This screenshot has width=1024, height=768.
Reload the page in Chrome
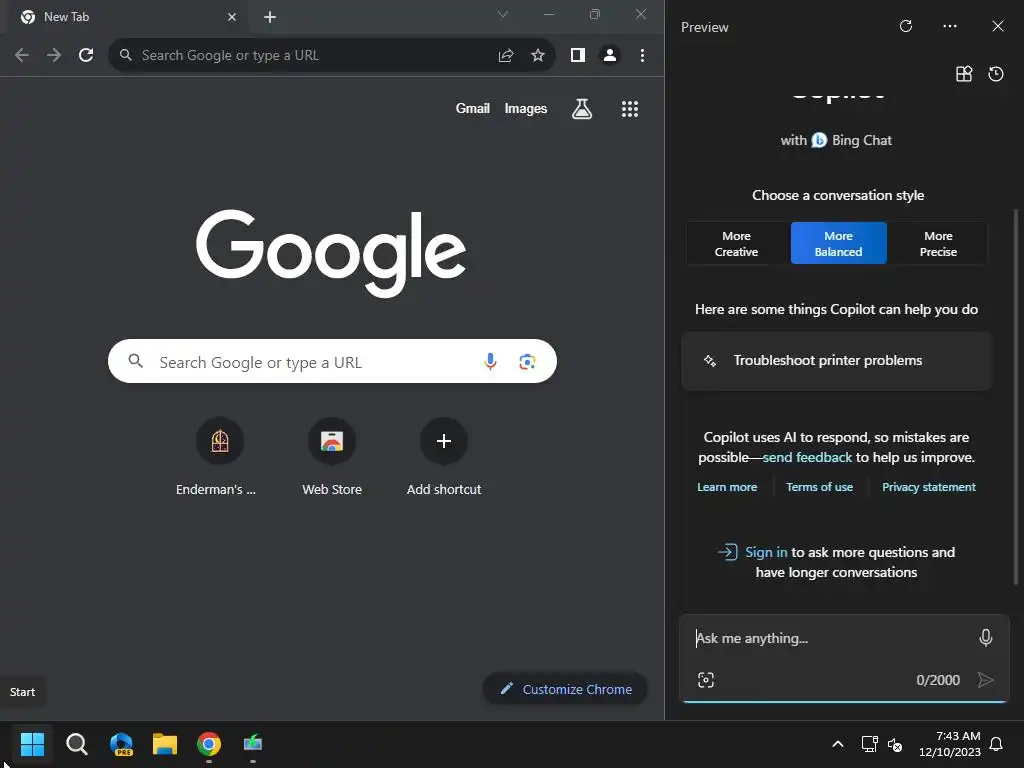click(x=86, y=56)
